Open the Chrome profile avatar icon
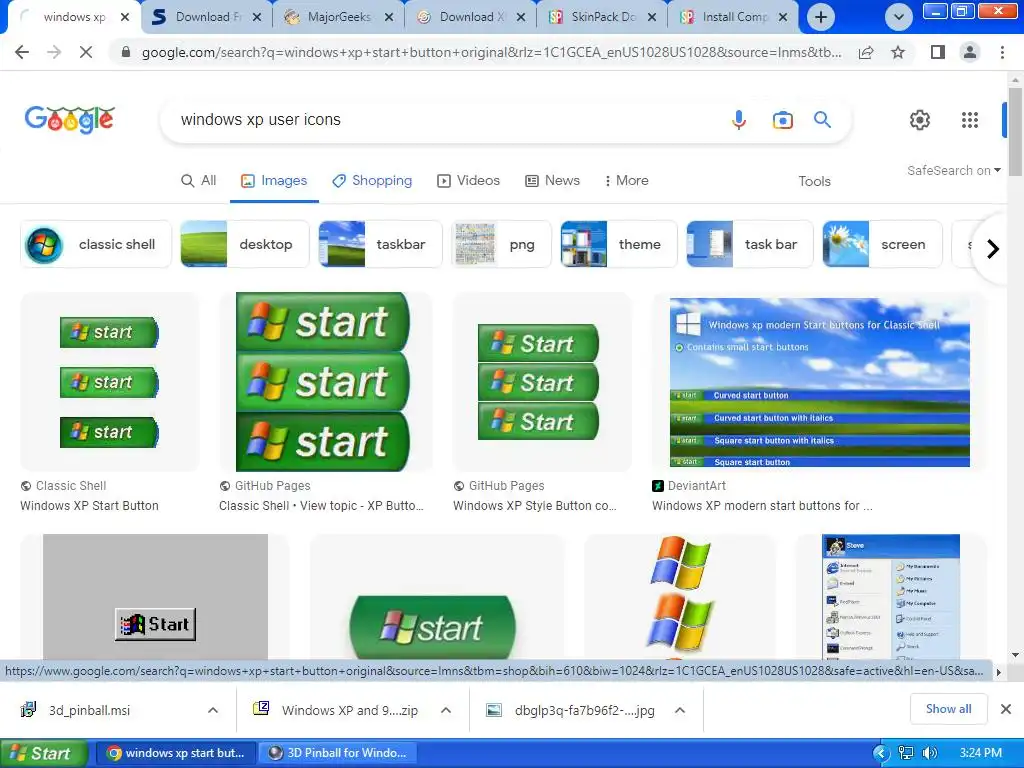1024x768 pixels. click(970, 52)
